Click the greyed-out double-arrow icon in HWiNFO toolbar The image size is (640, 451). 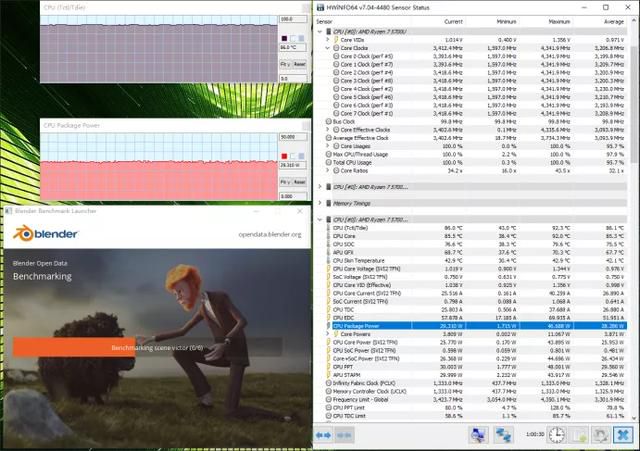[x=344, y=435]
